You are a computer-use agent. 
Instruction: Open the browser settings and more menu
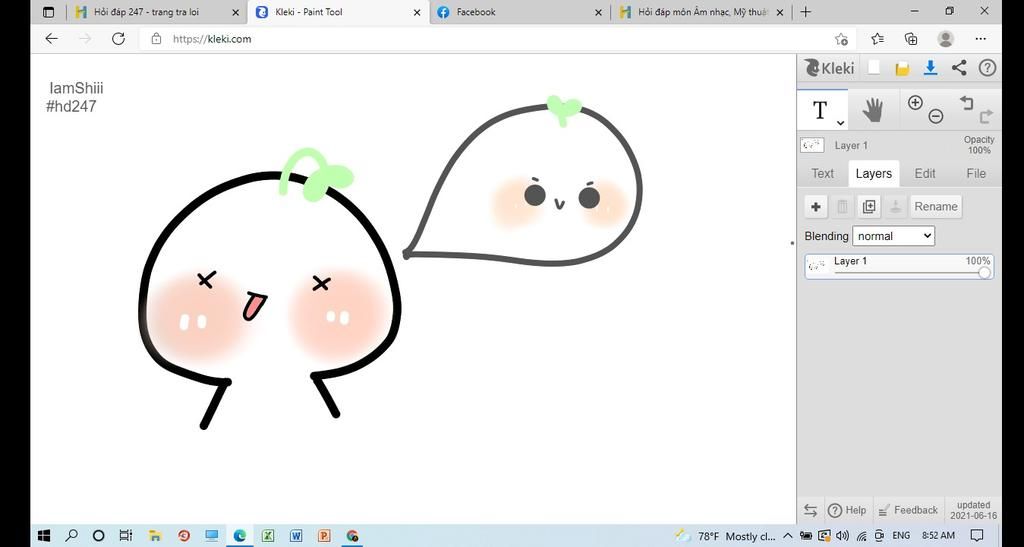pos(980,39)
